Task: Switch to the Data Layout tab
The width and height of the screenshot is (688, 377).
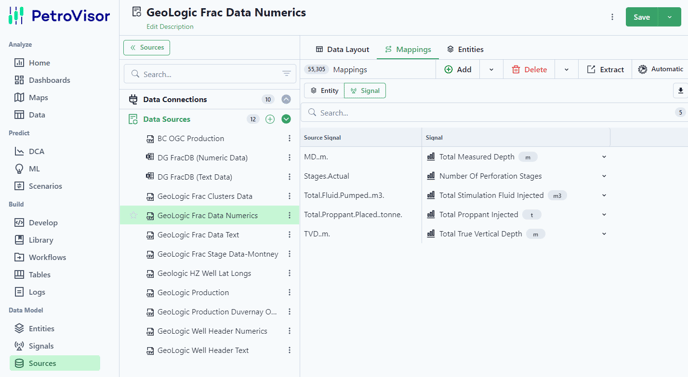Action: pyautogui.click(x=342, y=49)
